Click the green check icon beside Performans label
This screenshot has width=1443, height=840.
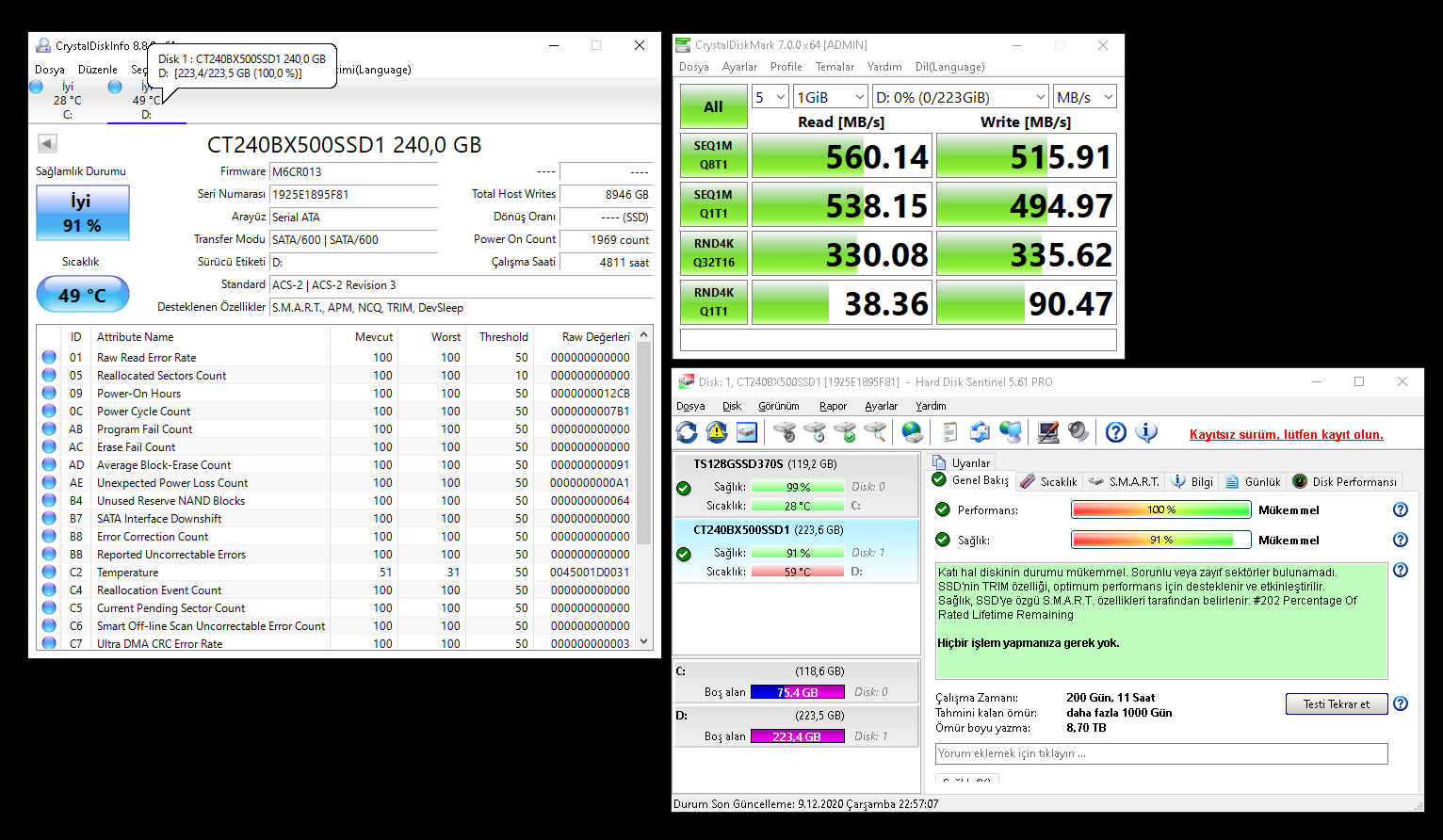pyautogui.click(x=942, y=509)
